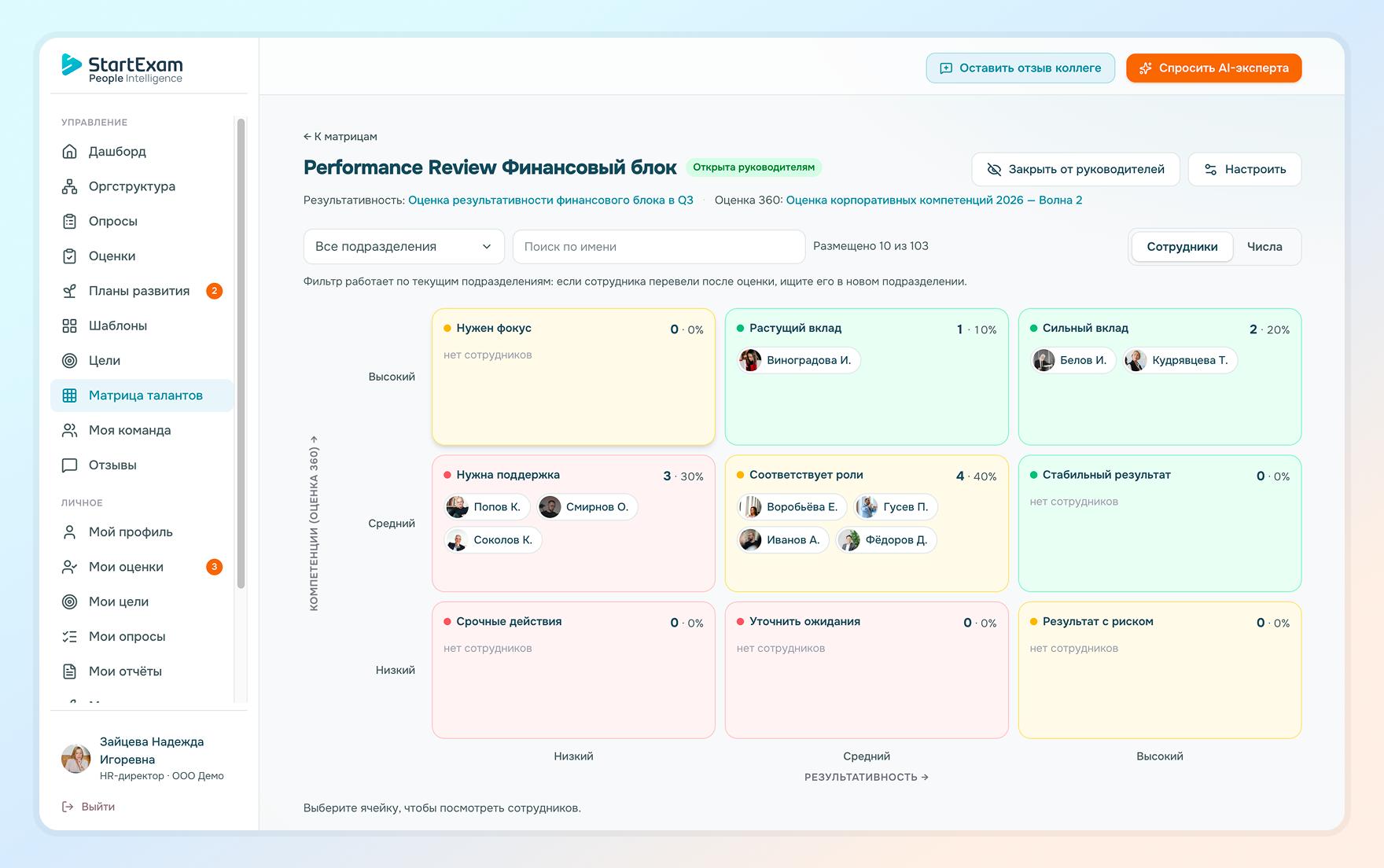Open the Дашборд home icon
The image size is (1384, 868).
70,152
